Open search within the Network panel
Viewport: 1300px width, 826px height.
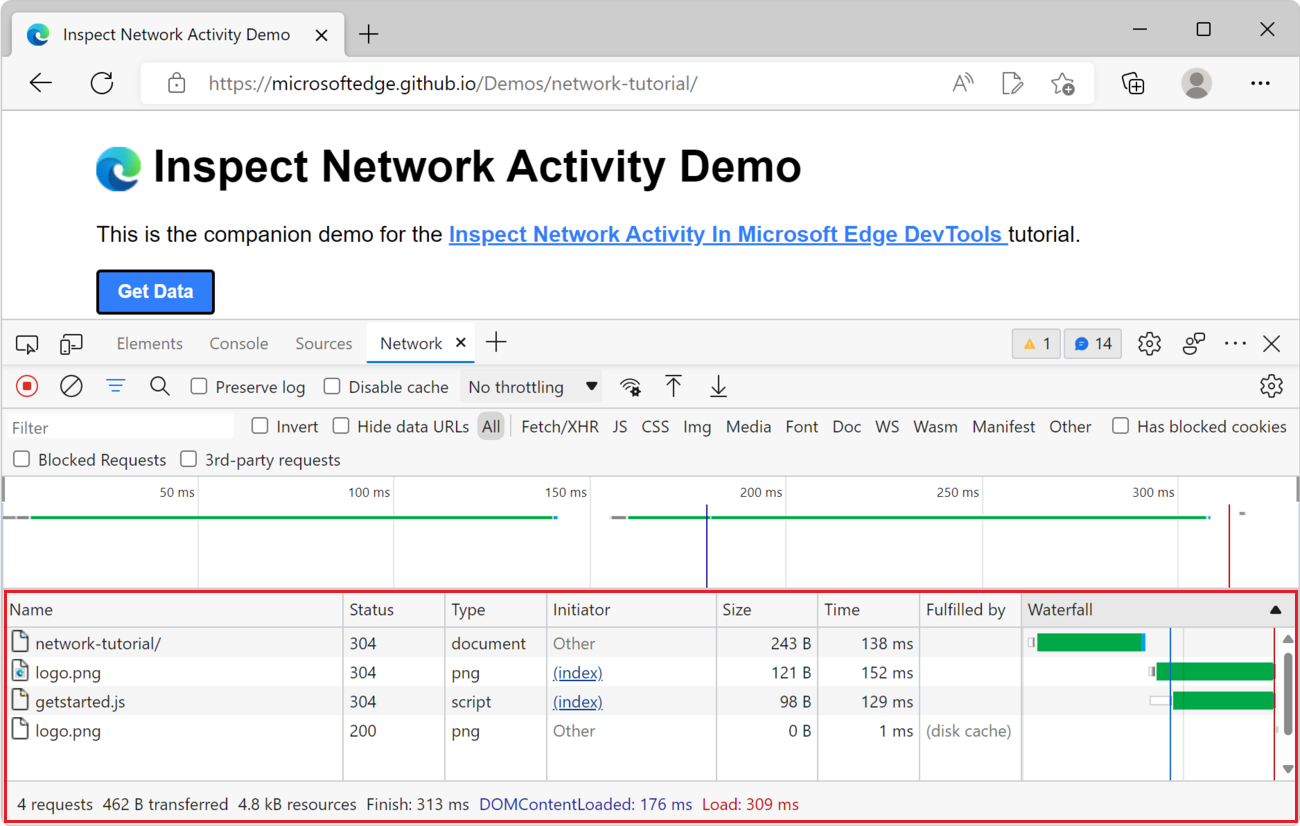coord(160,386)
